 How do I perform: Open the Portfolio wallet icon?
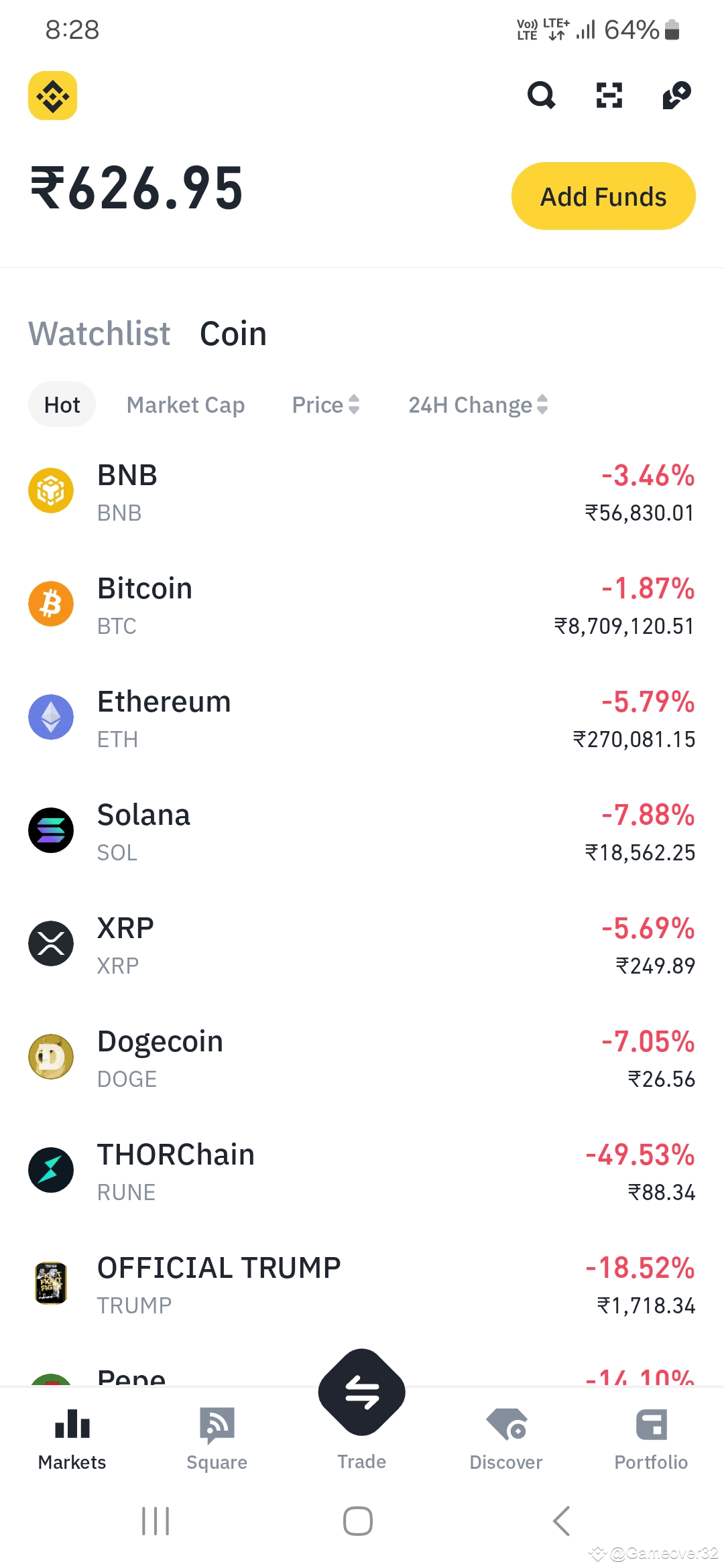pyautogui.click(x=651, y=1424)
